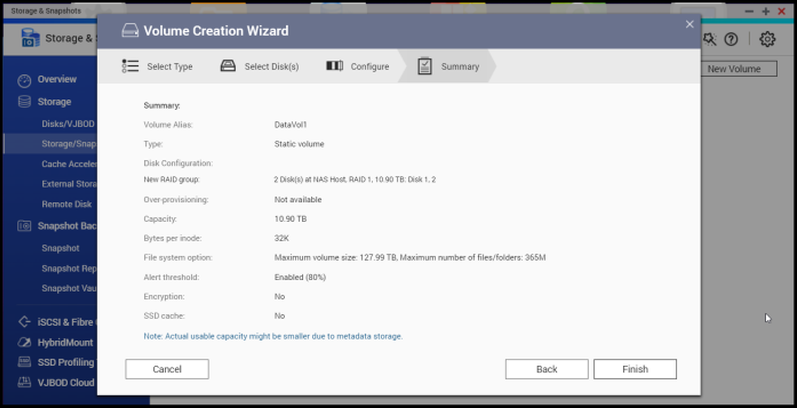The width and height of the screenshot is (797, 408).
Task: Click the Volume Creation Wizard disk icon
Action: pos(130,30)
